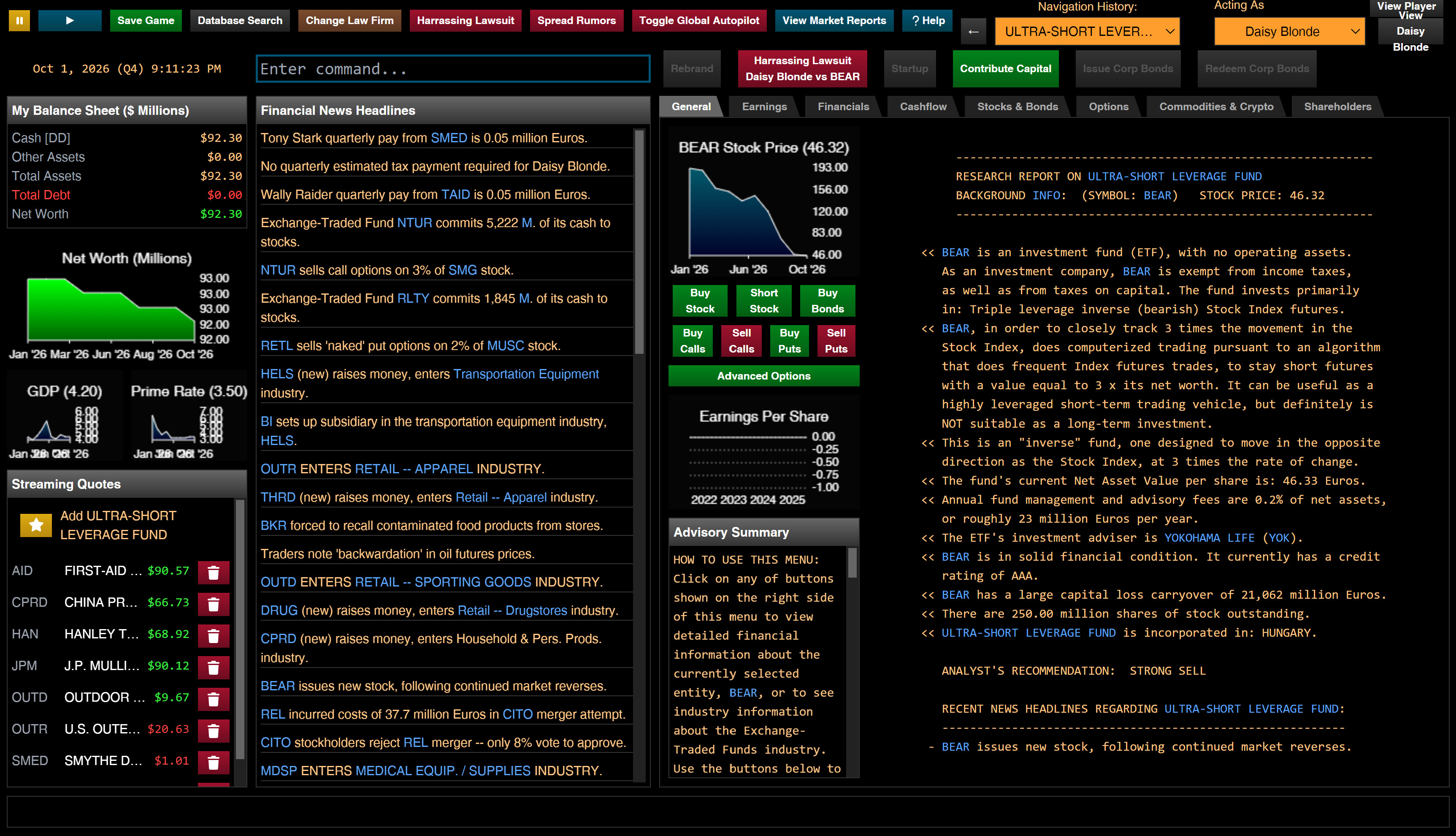1456x836 pixels.
Task: Resume the simulation with the play icon
Action: point(70,20)
